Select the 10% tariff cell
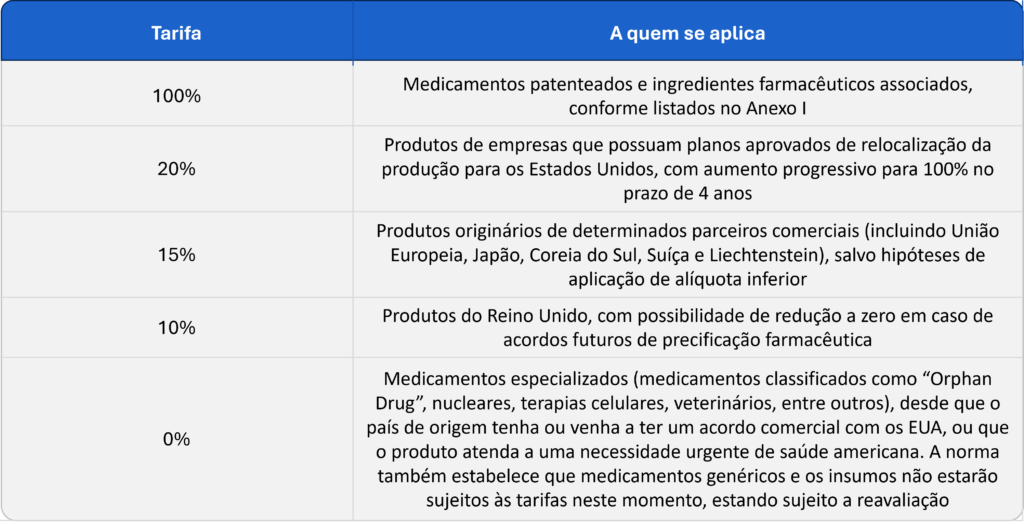The width and height of the screenshot is (1024, 524). (x=176, y=327)
